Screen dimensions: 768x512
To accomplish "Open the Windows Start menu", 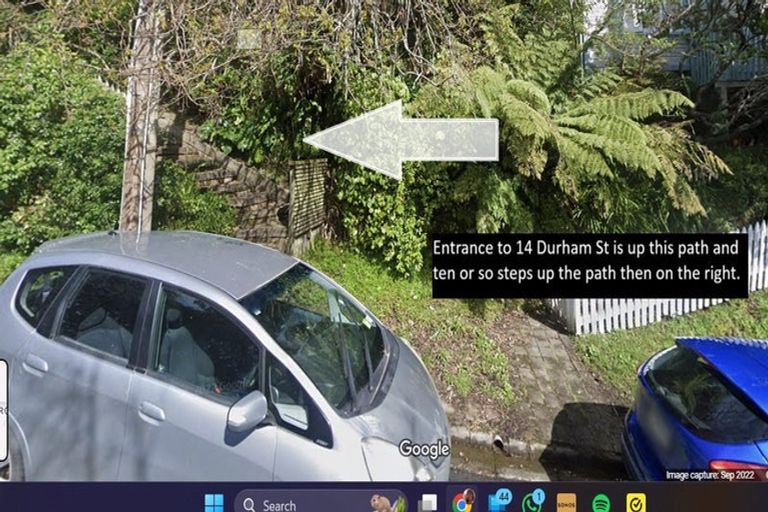I will 214,503.
